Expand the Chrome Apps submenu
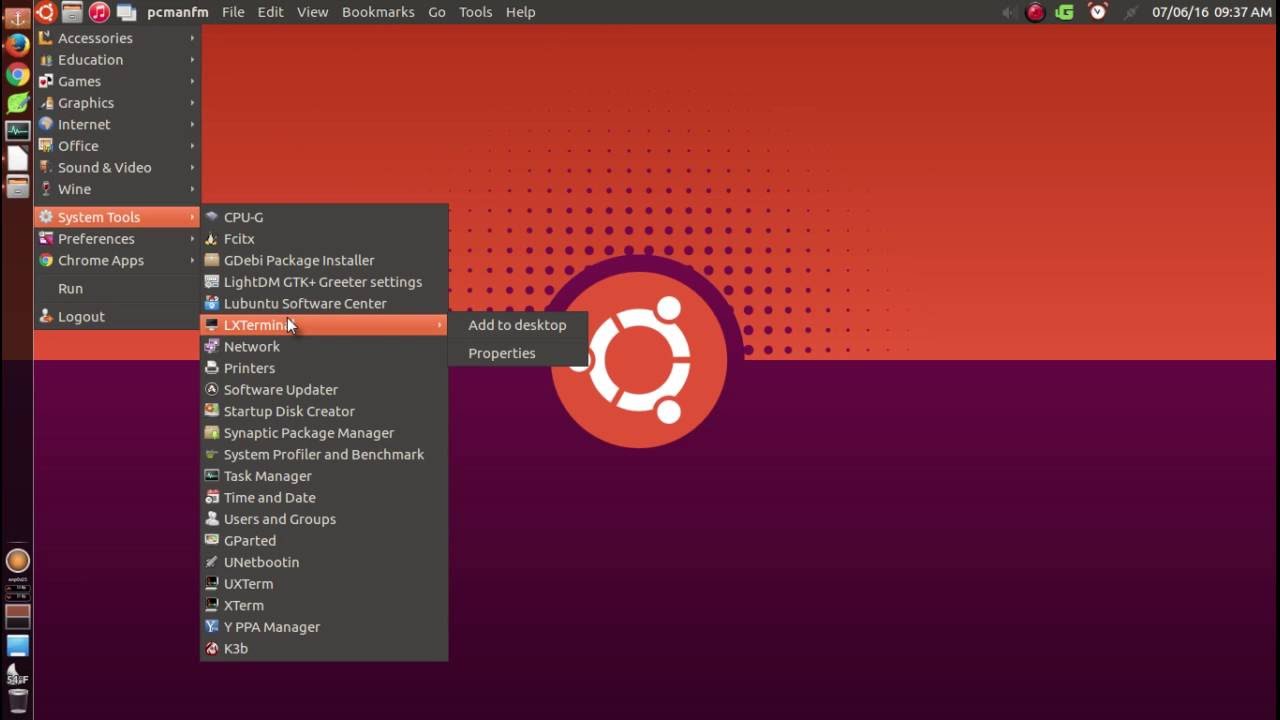This screenshot has height=720, width=1280. click(x=100, y=260)
